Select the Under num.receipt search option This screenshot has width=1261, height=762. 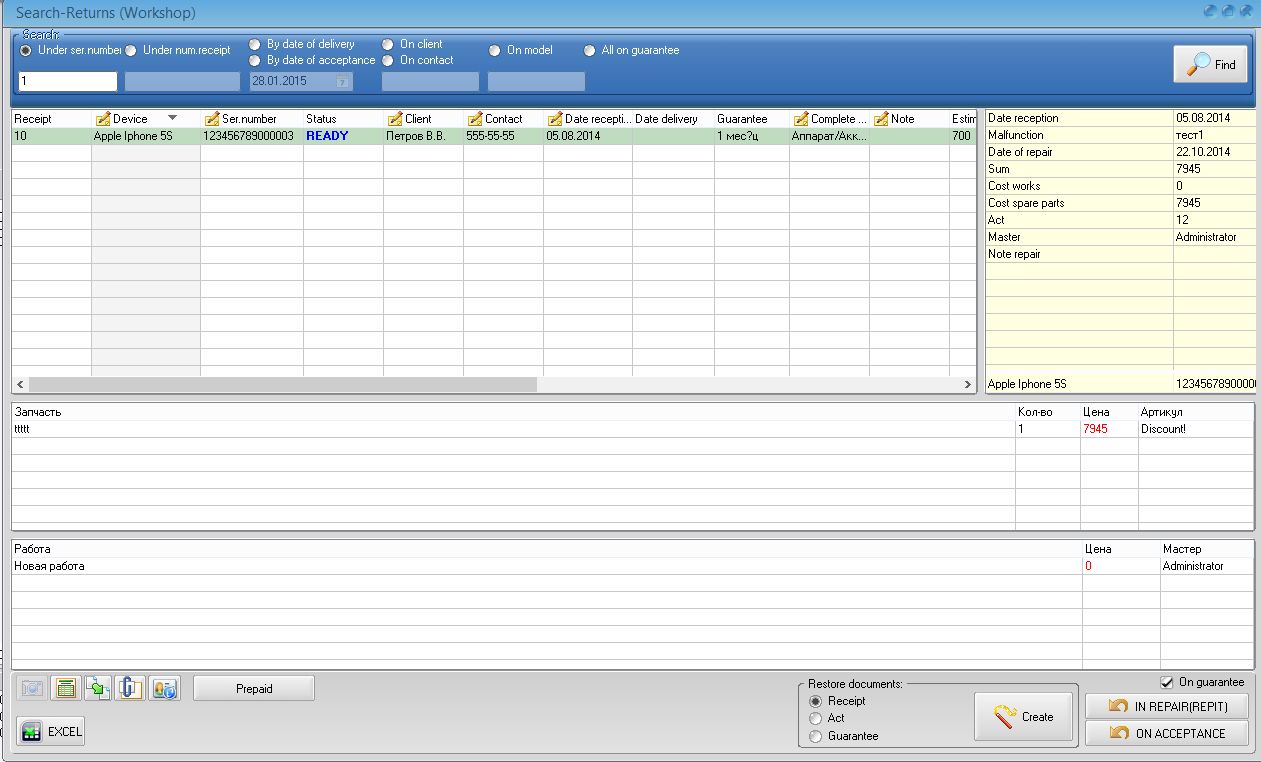131,51
